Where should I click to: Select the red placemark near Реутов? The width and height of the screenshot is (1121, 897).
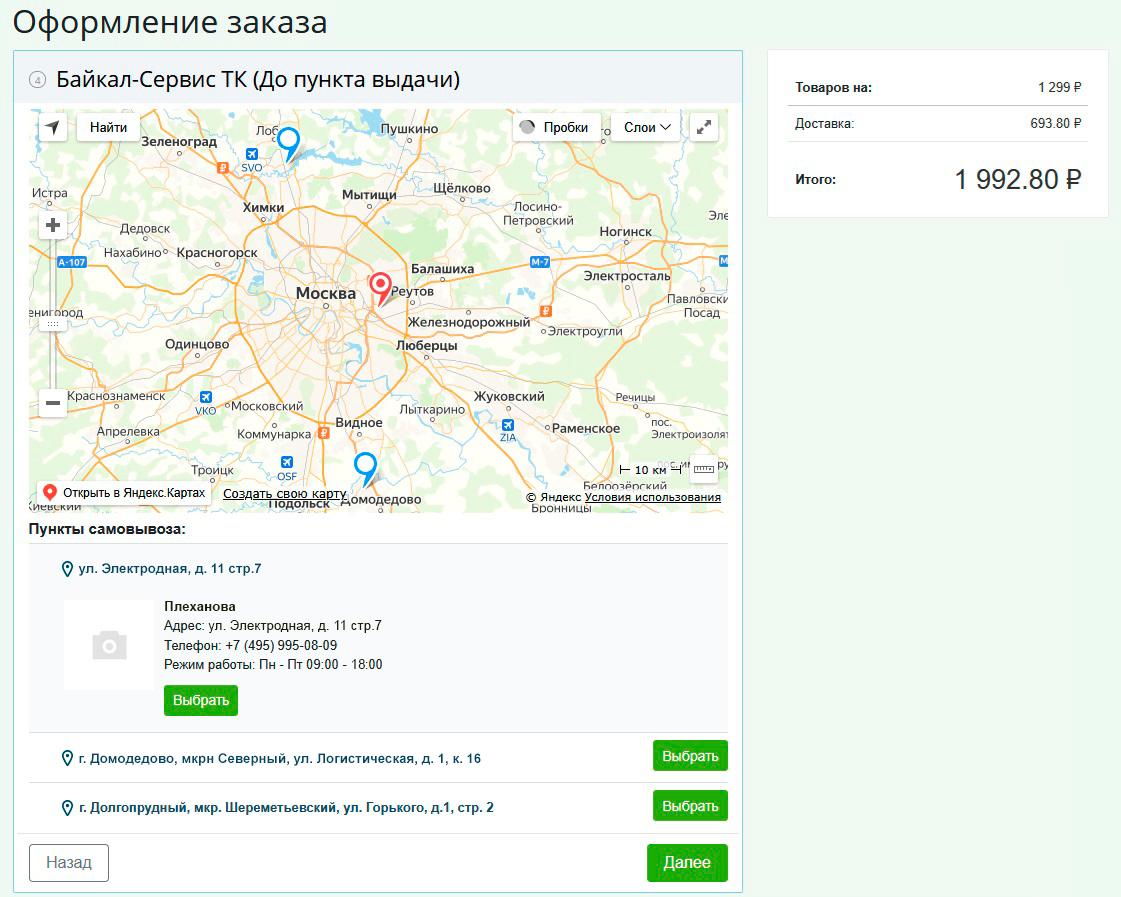point(380,288)
